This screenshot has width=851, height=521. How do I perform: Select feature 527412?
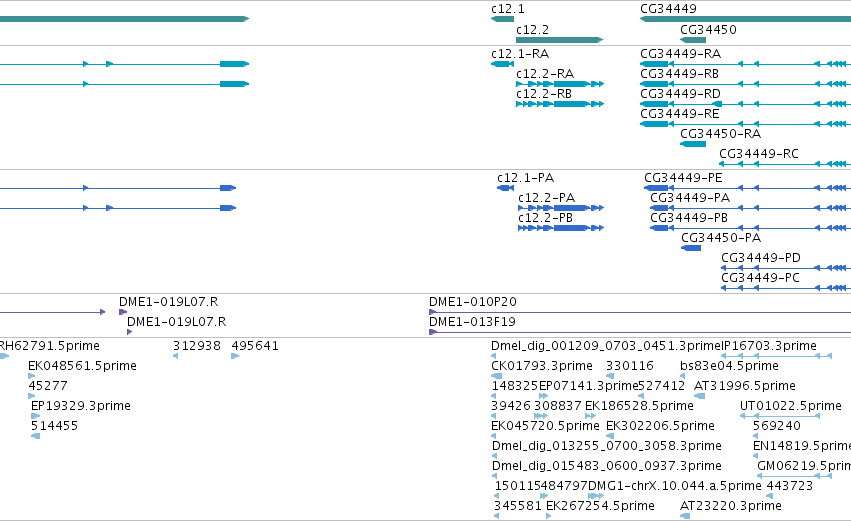tap(641, 396)
